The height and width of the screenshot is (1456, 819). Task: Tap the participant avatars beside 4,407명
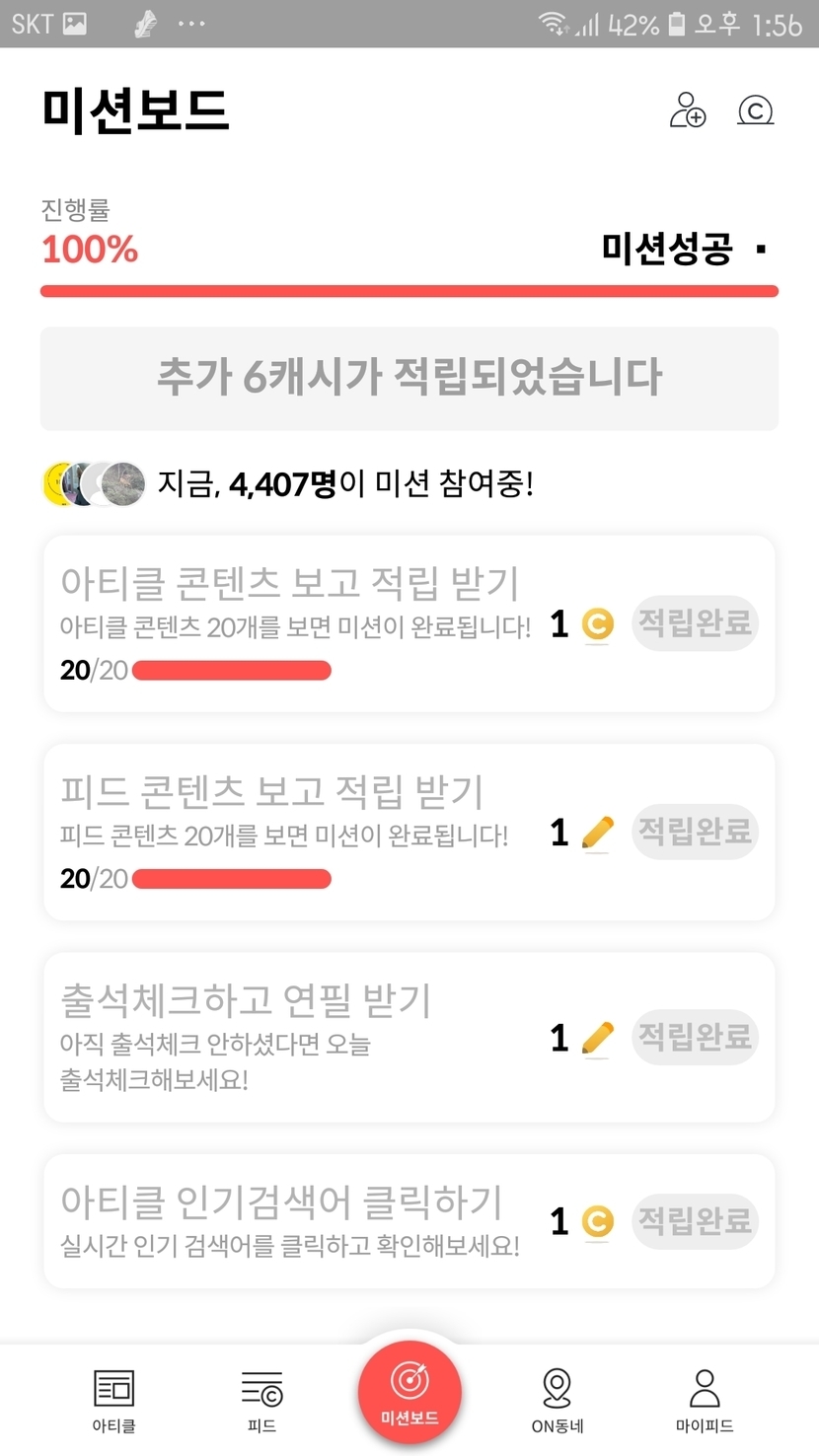pos(95,484)
